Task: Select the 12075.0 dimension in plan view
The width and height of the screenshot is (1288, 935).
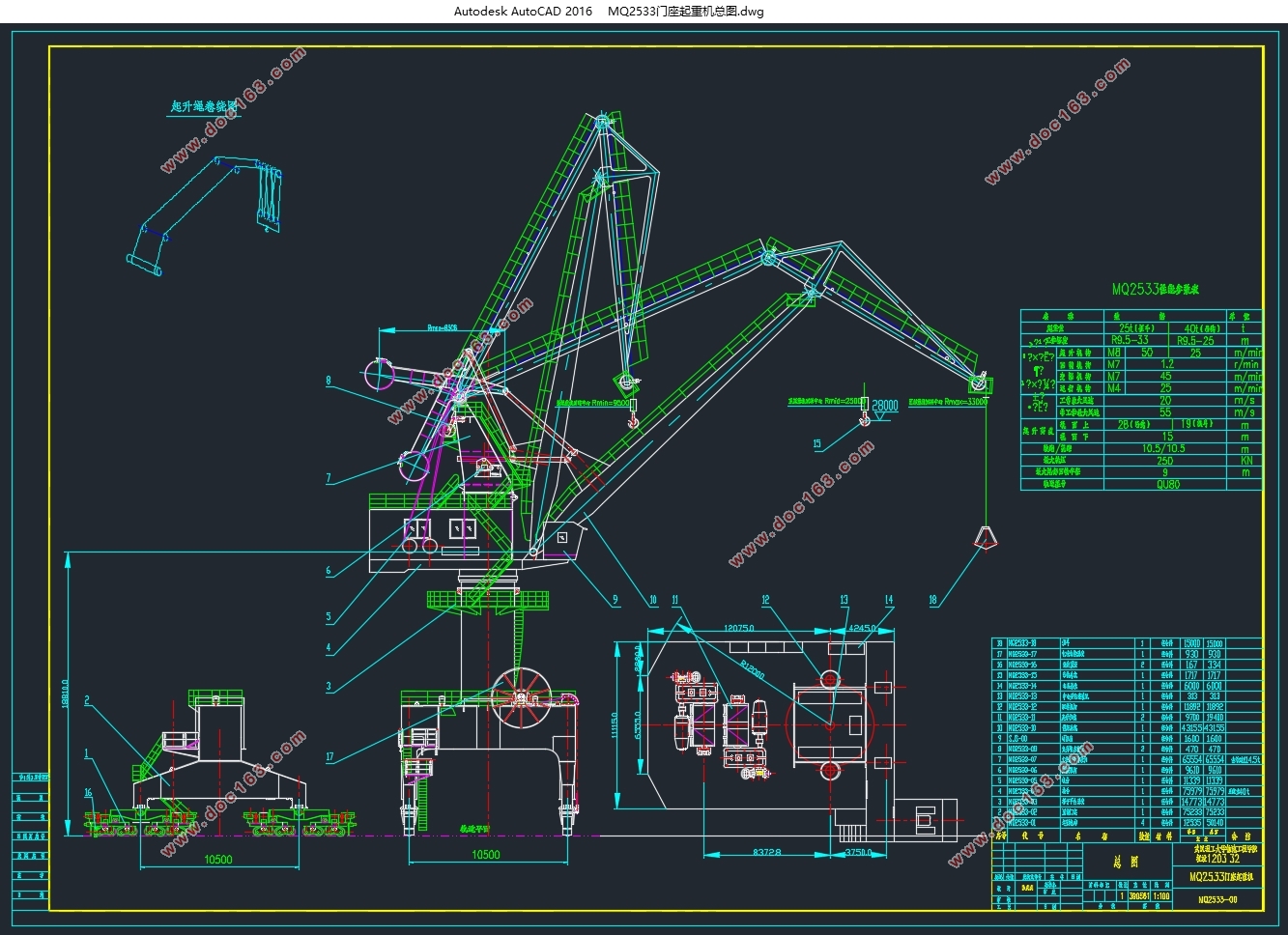Action: (x=740, y=628)
